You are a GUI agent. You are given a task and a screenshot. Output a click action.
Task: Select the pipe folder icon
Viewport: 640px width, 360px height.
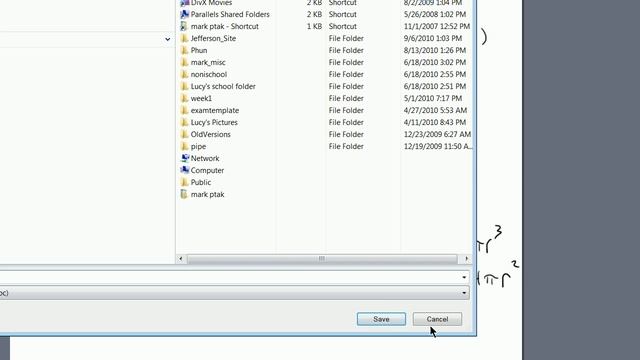184,147
